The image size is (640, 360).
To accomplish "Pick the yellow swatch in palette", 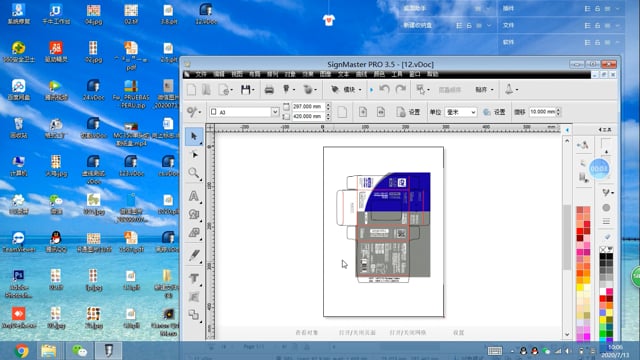I will (x=580, y=288).
